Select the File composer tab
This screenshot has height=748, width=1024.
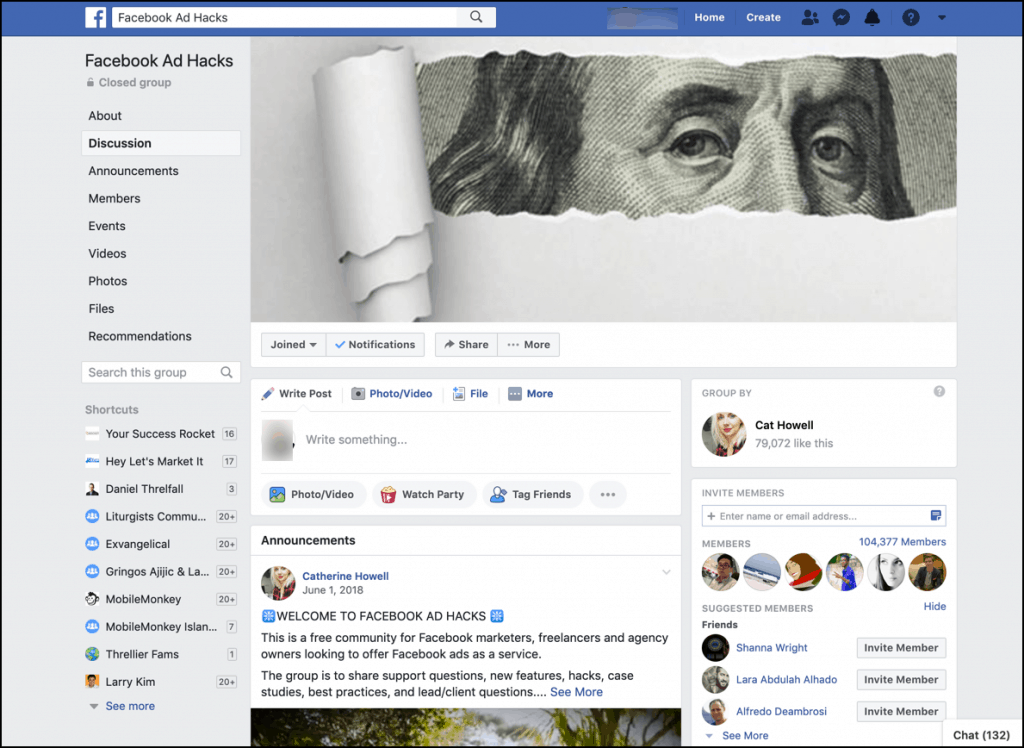[x=470, y=393]
